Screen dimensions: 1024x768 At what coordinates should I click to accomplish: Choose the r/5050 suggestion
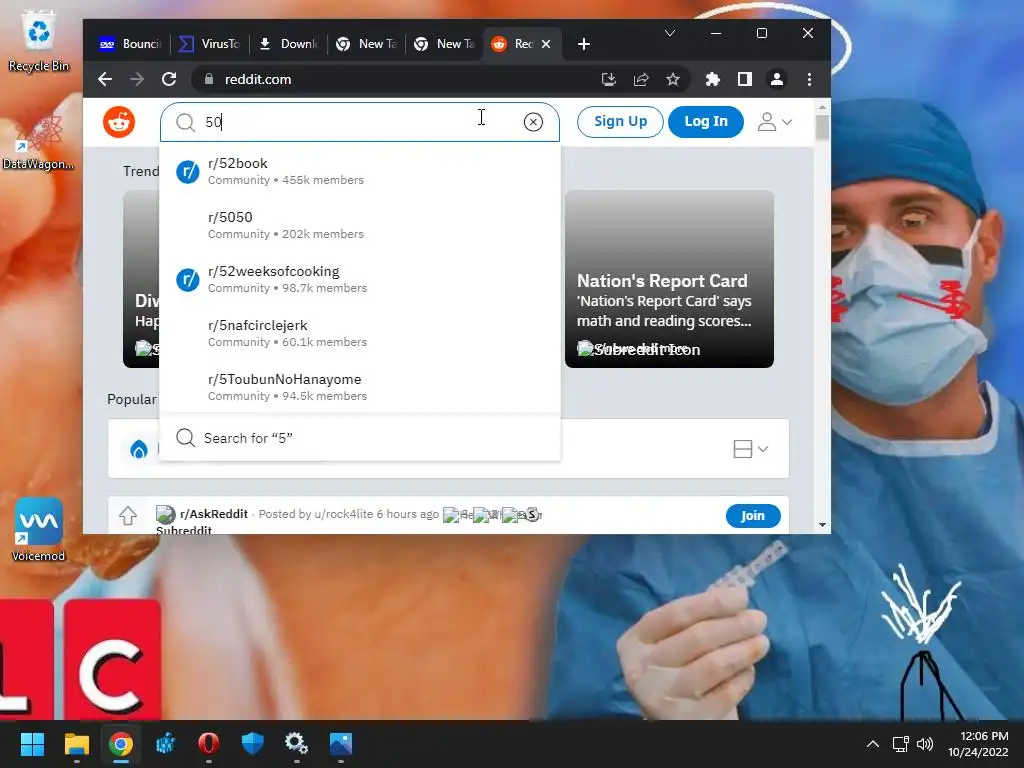360,225
